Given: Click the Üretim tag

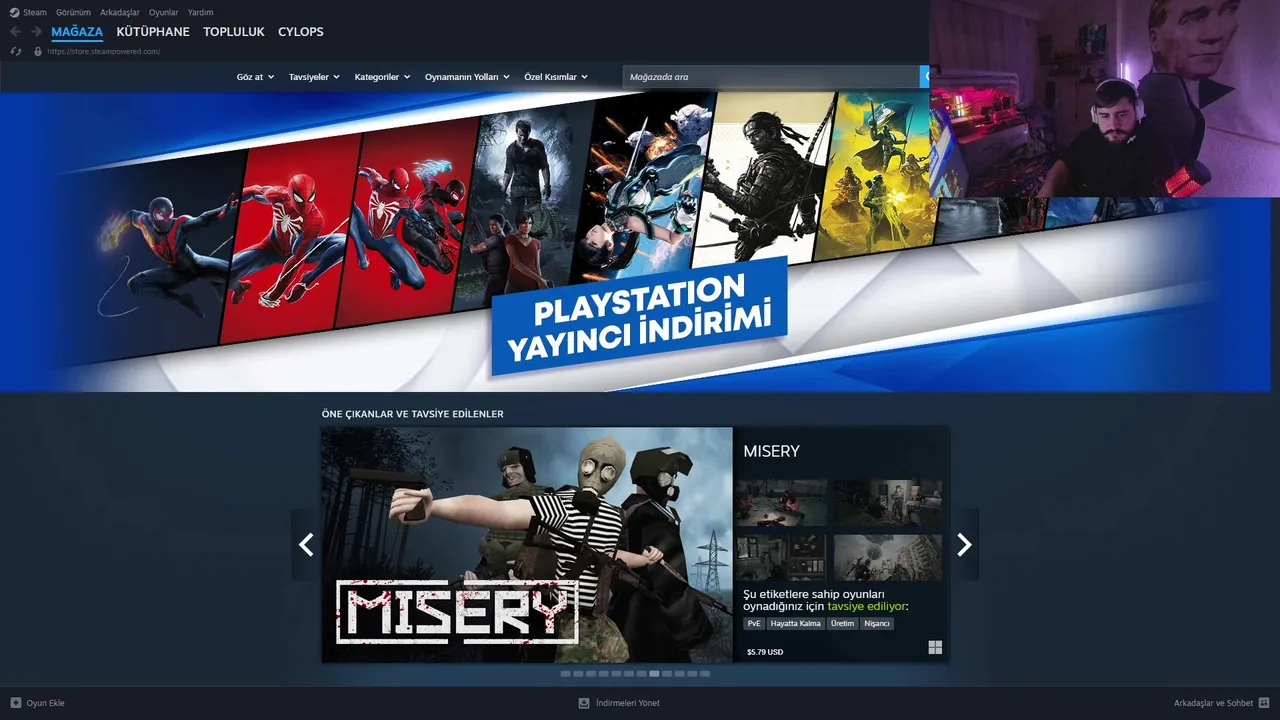Looking at the screenshot, I should point(843,623).
